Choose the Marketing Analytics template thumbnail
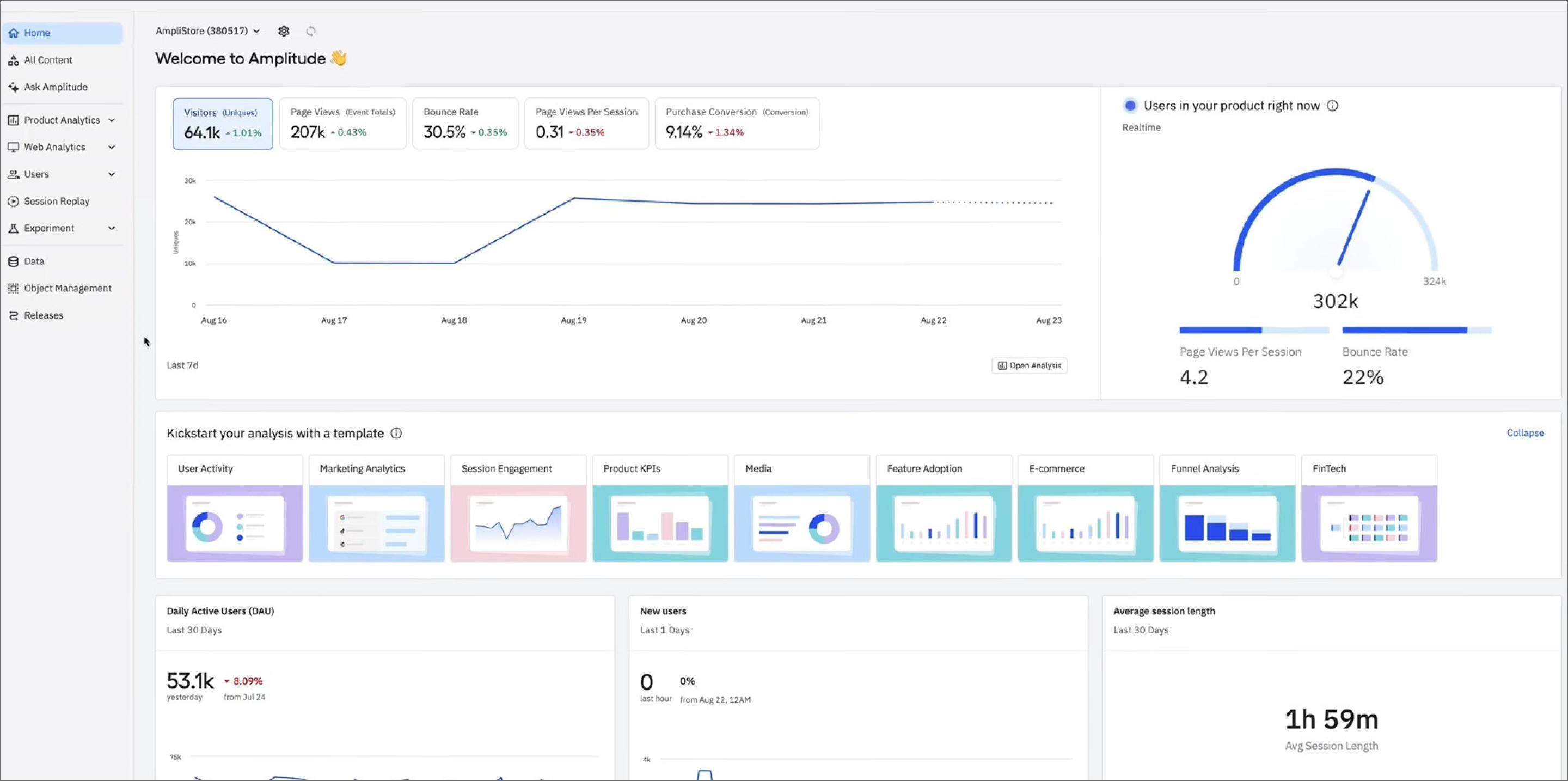This screenshot has height=781, width=1568. click(x=376, y=523)
